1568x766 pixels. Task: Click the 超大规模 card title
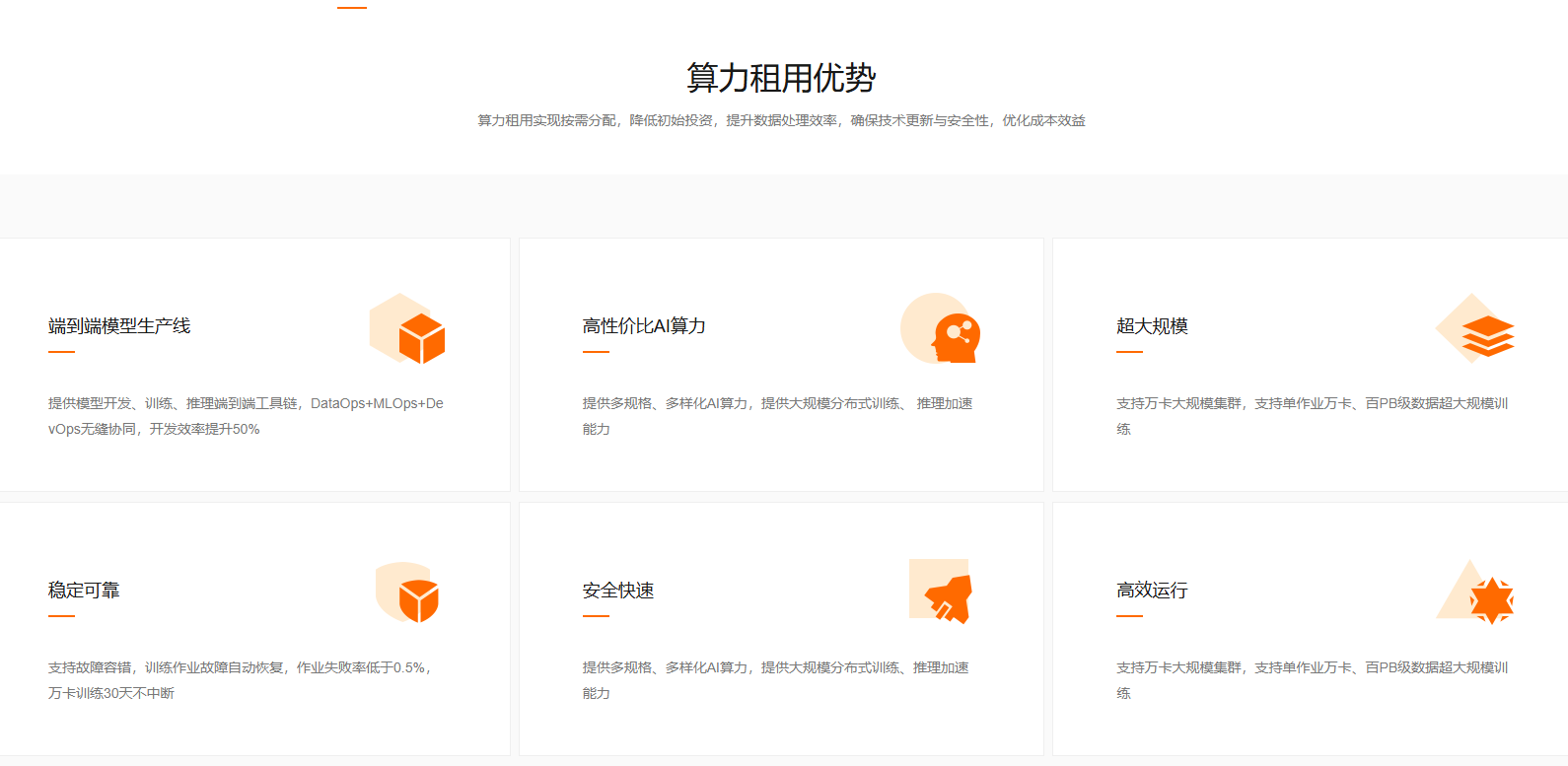click(x=1152, y=326)
